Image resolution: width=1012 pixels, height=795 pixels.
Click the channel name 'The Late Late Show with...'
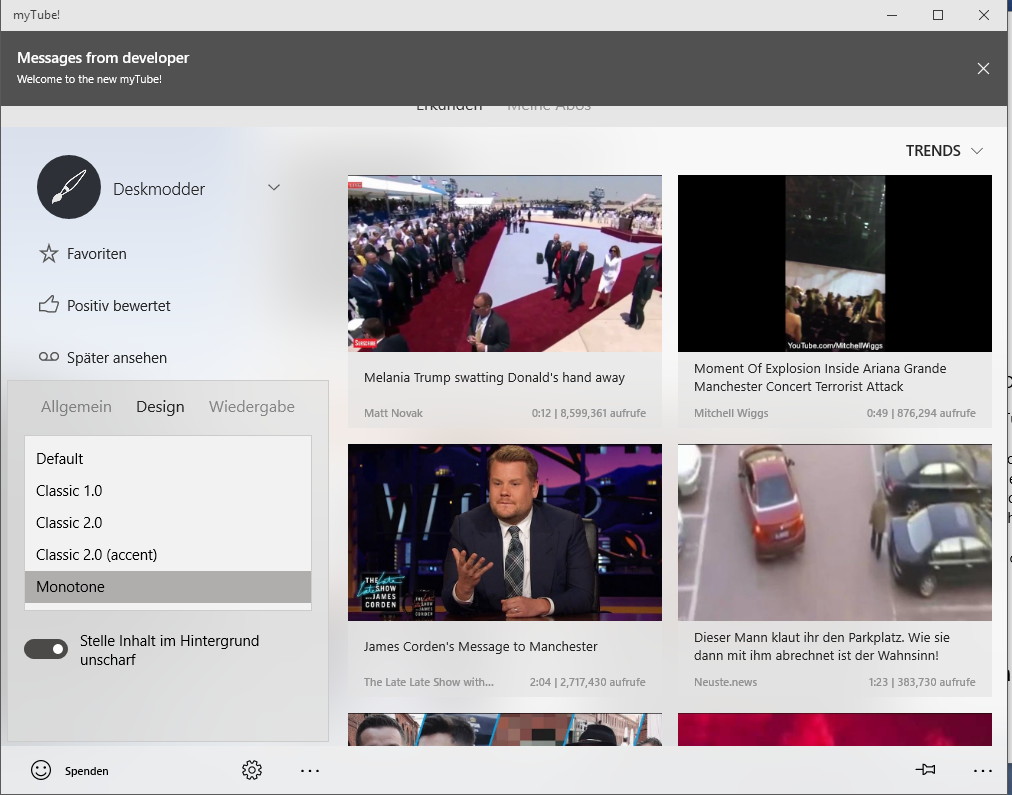point(429,682)
